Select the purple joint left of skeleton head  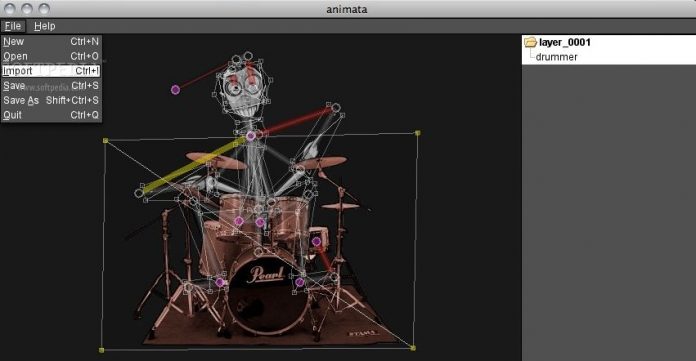[x=175, y=90]
